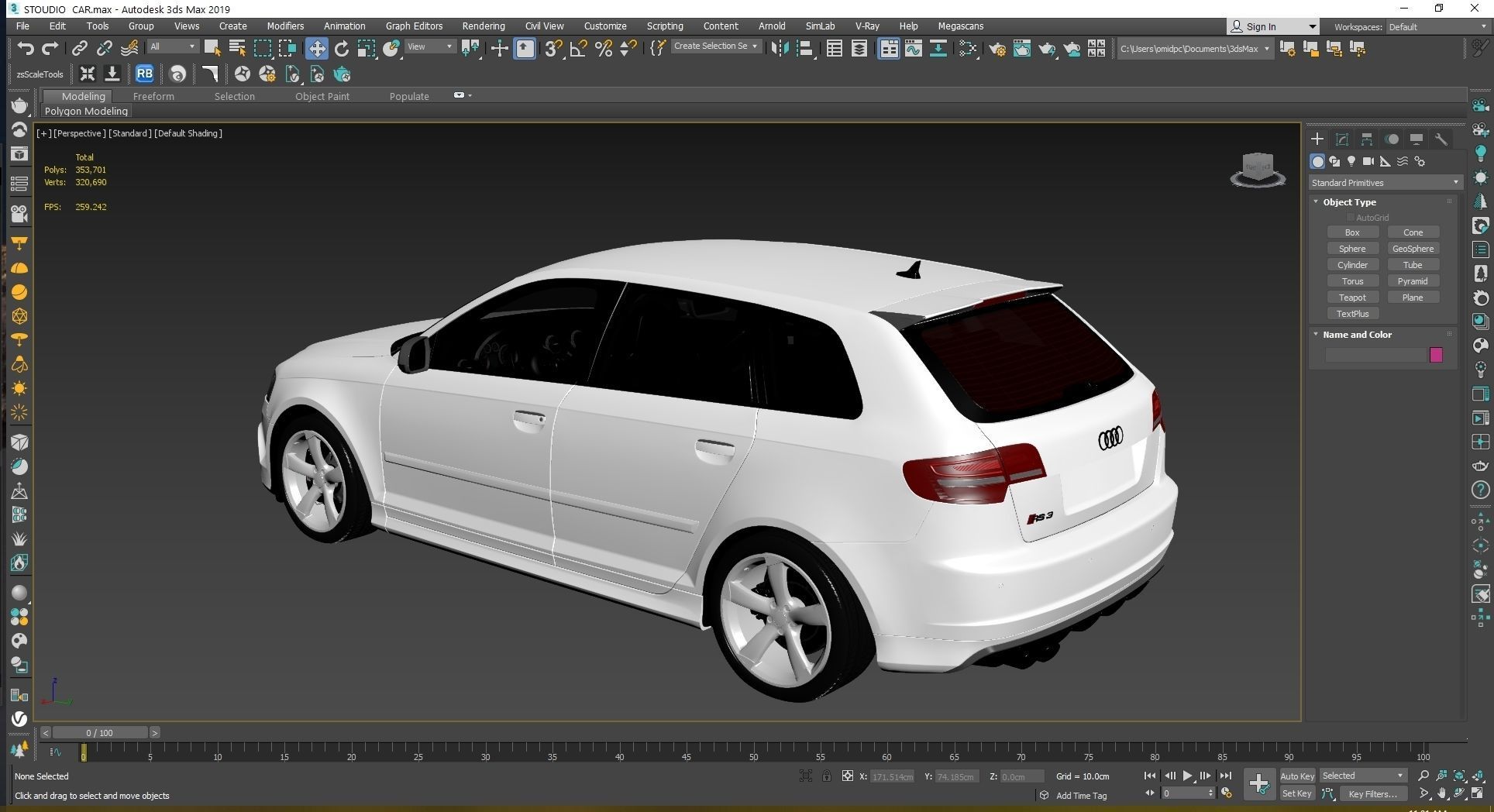This screenshot has height=812, width=1494.
Task: Click the GeoSphere primitive button
Action: (x=1413, y=249)
